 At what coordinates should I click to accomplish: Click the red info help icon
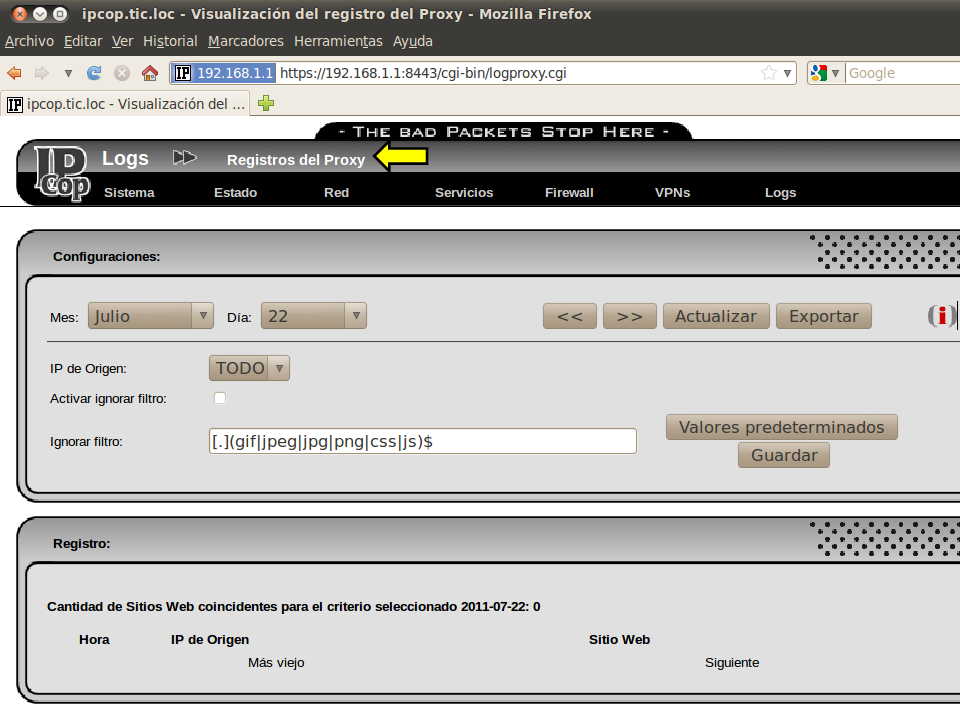[x=941, y=316]
